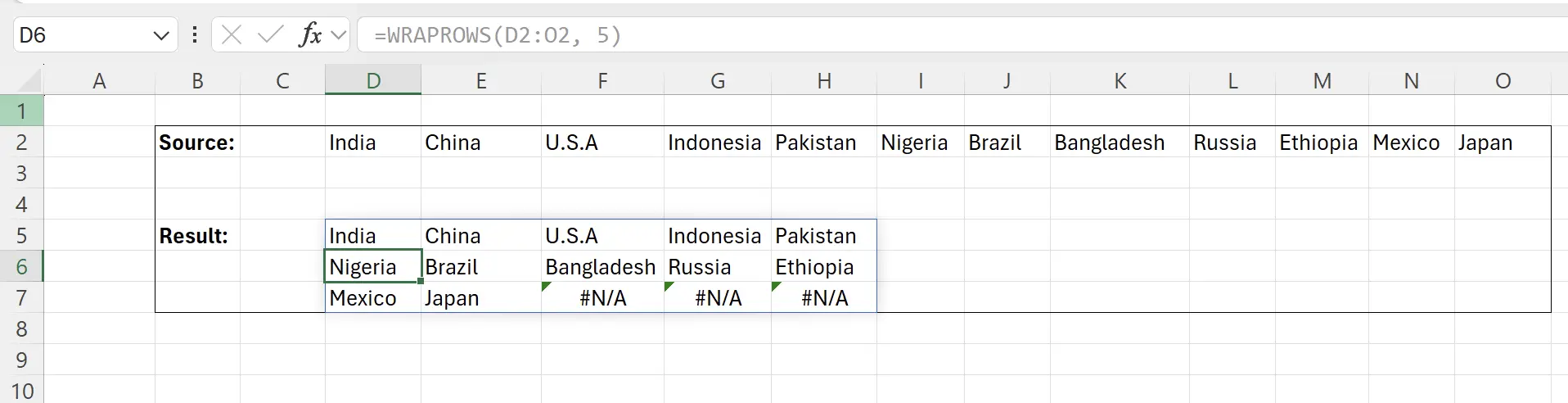Viewport: 1568px width, 403px height.
Task: Click the Enter checkmark icon in formula bar
Action: coord(269,35)
